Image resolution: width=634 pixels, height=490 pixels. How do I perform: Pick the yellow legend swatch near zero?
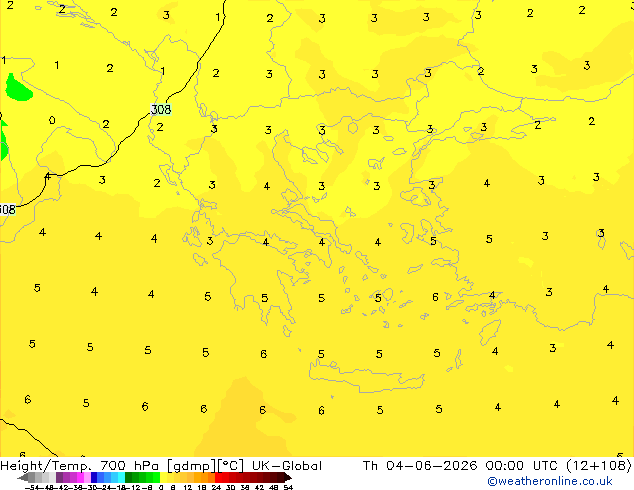(163, 477)
